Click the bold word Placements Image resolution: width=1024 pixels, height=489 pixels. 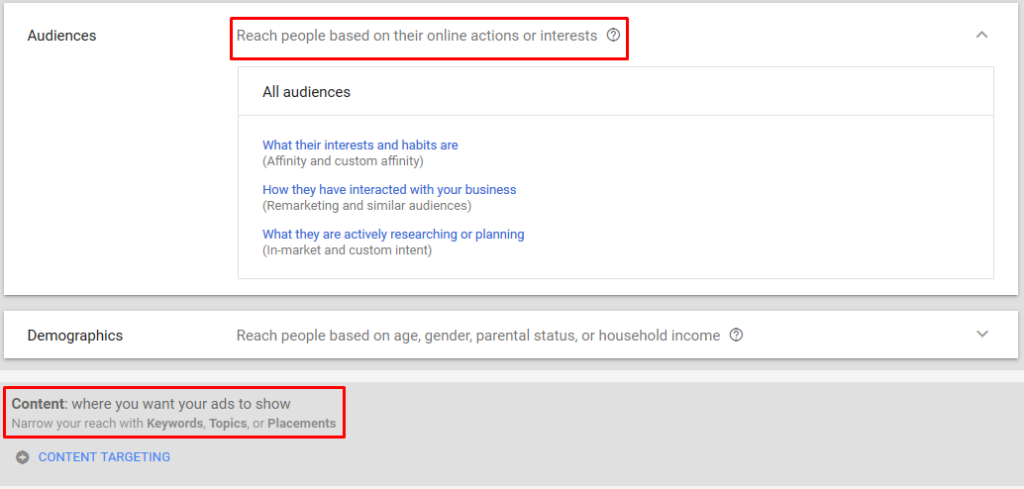(302, 423)
